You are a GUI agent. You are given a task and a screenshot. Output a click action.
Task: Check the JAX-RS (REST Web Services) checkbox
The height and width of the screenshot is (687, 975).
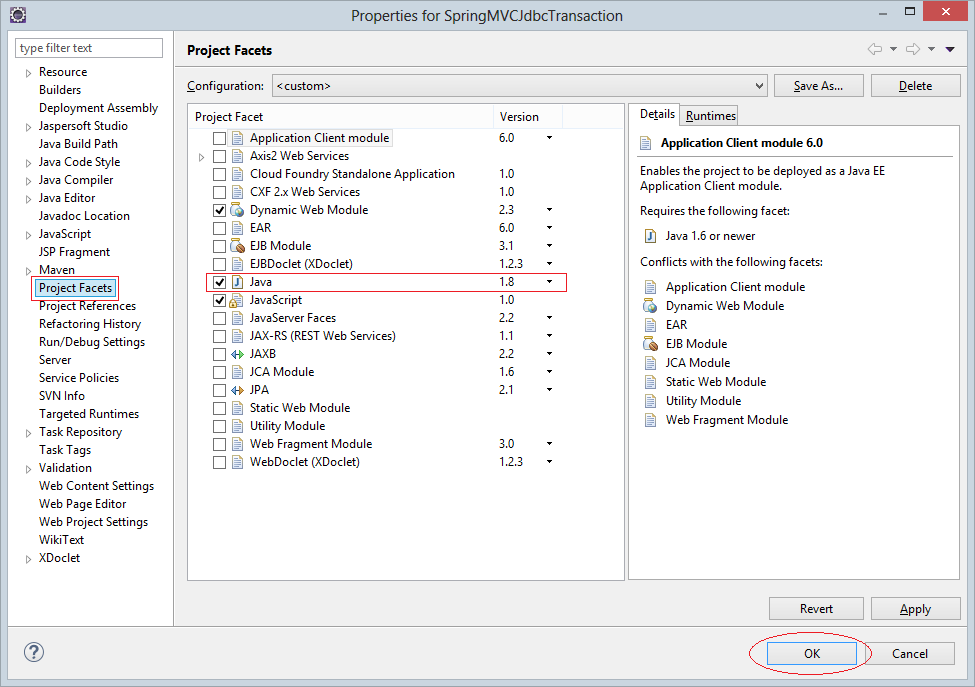click(219, 336)
